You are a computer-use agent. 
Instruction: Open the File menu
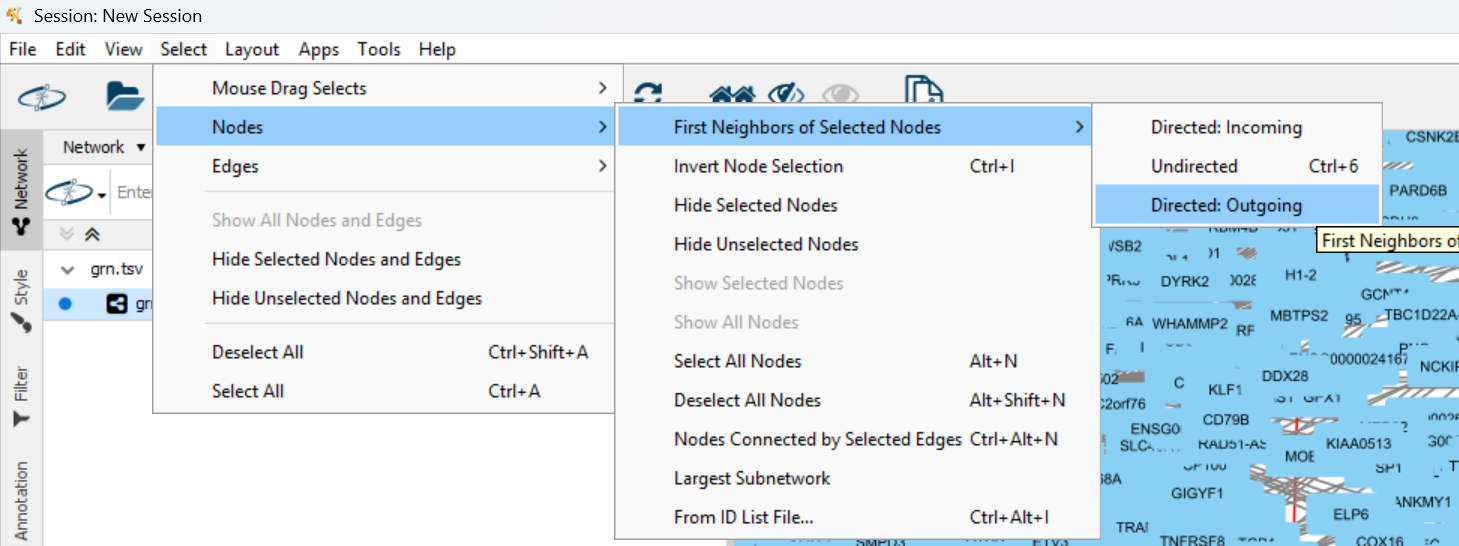point(22,49)
